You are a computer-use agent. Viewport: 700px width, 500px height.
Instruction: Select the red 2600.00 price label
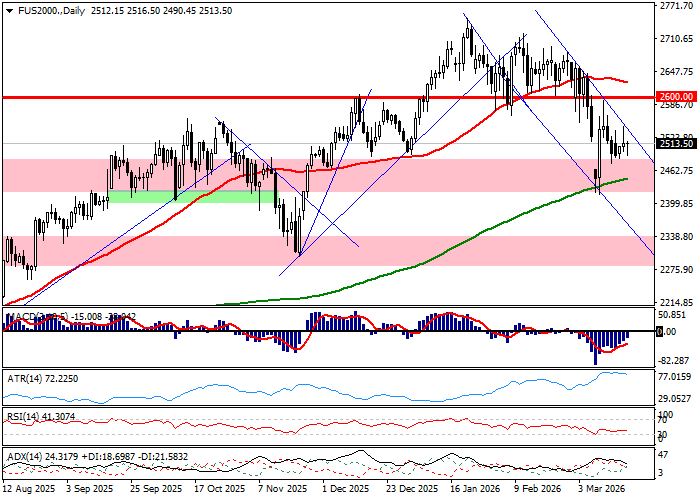(x=677, y=97)
